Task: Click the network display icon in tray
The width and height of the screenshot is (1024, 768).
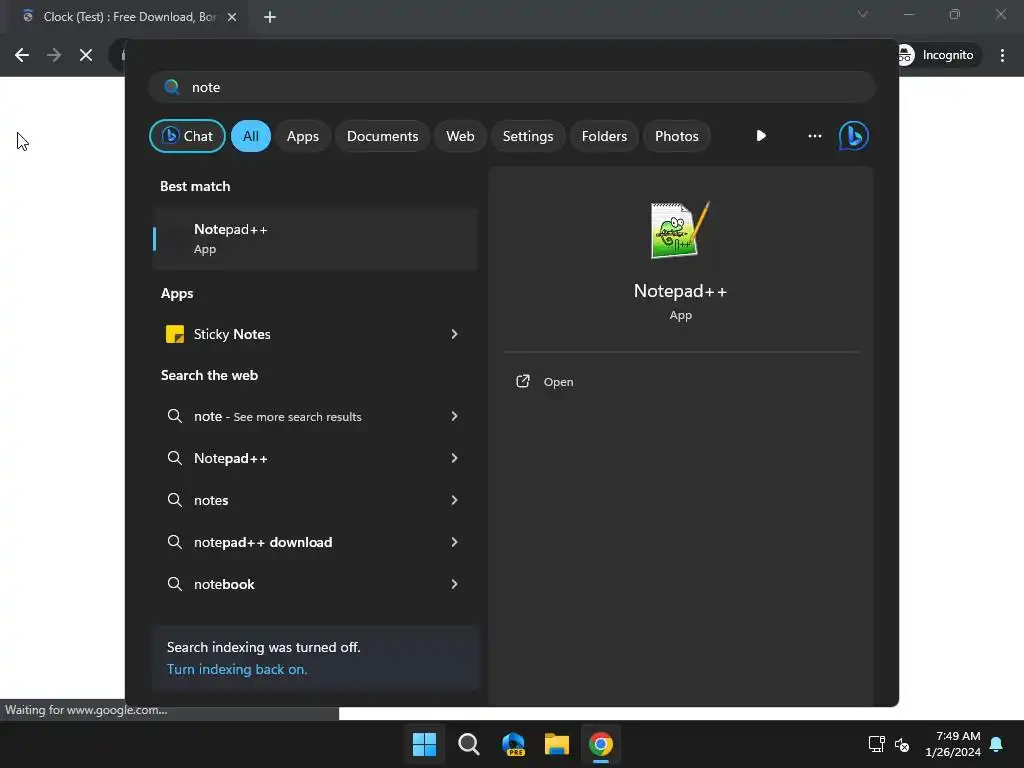Action: coord(876,744)
